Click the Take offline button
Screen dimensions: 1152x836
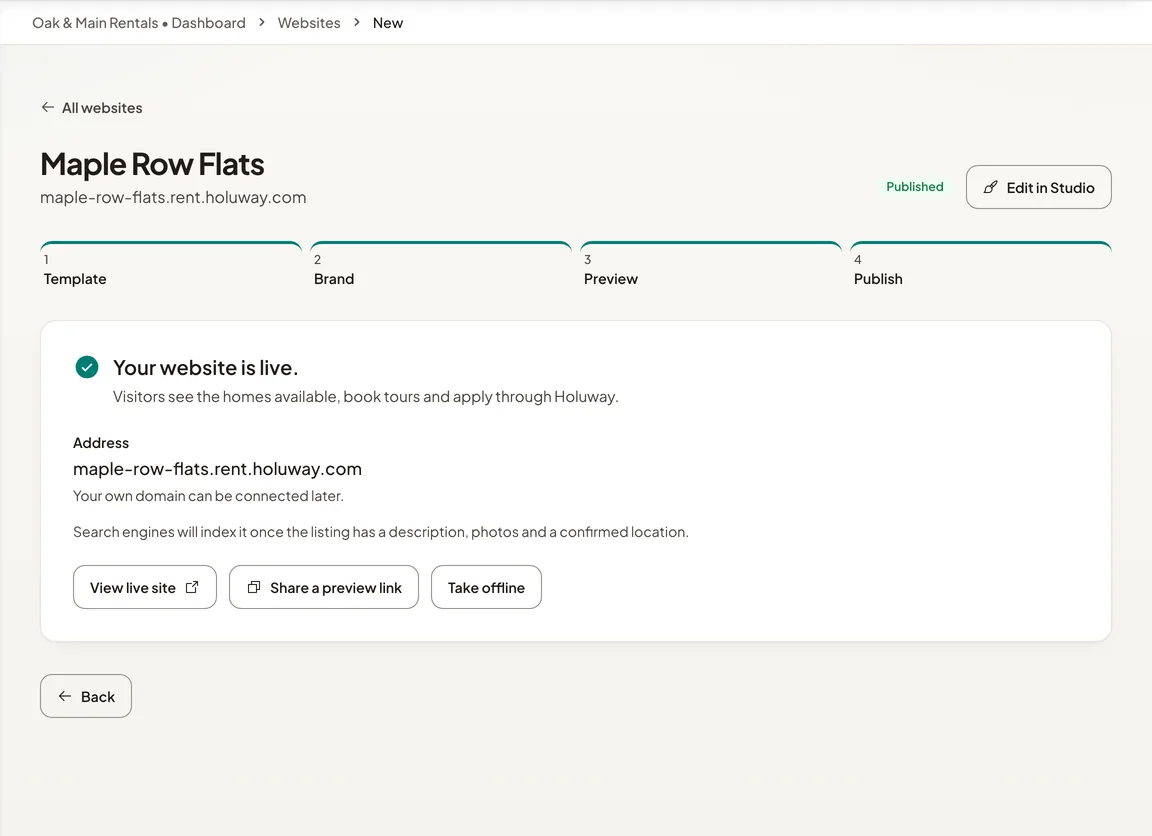click(x=486, y=587)
